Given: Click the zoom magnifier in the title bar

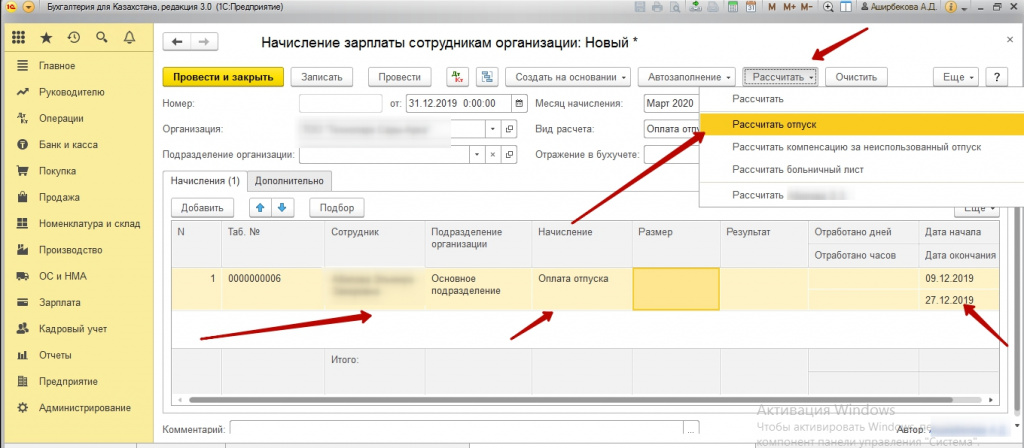Looking at the screenshot, I should point(828,7).
